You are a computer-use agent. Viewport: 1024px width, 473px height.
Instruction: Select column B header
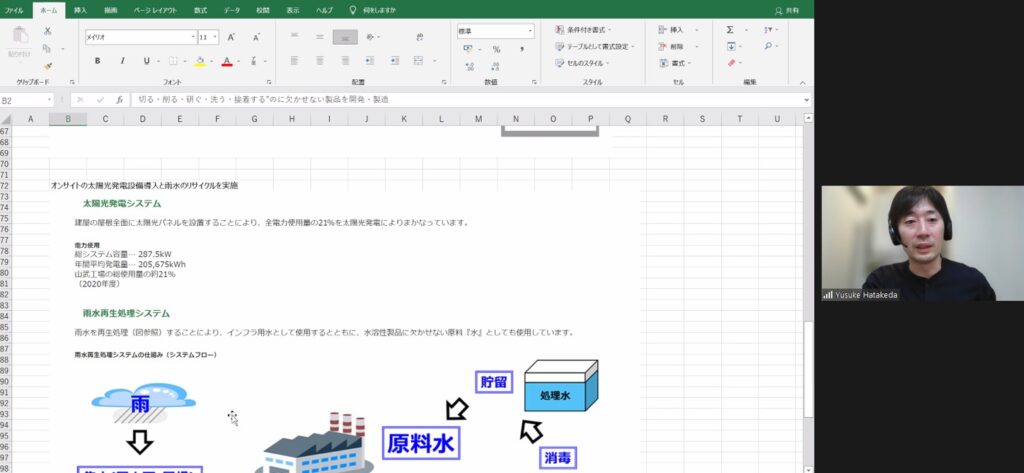coord(68,119)
